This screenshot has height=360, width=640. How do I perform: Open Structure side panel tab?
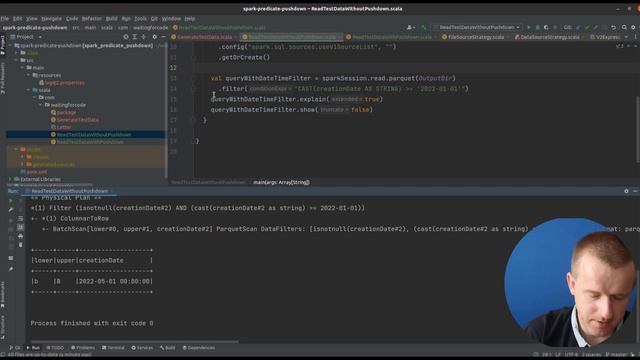(3, 327)
